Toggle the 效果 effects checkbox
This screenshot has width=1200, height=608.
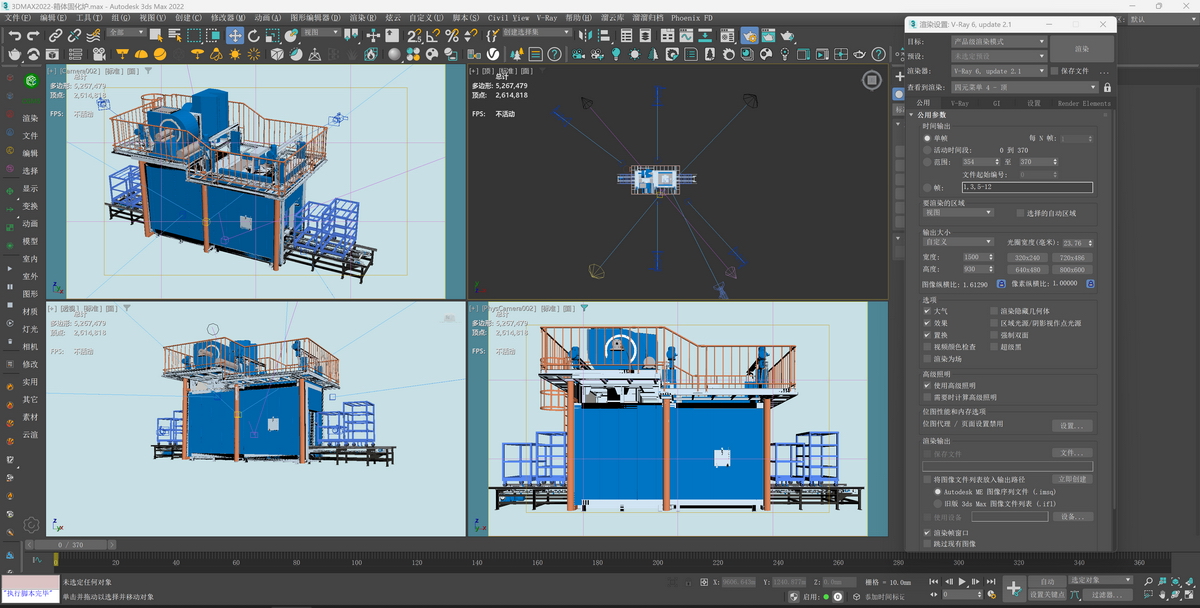click(x=928, y=323)
